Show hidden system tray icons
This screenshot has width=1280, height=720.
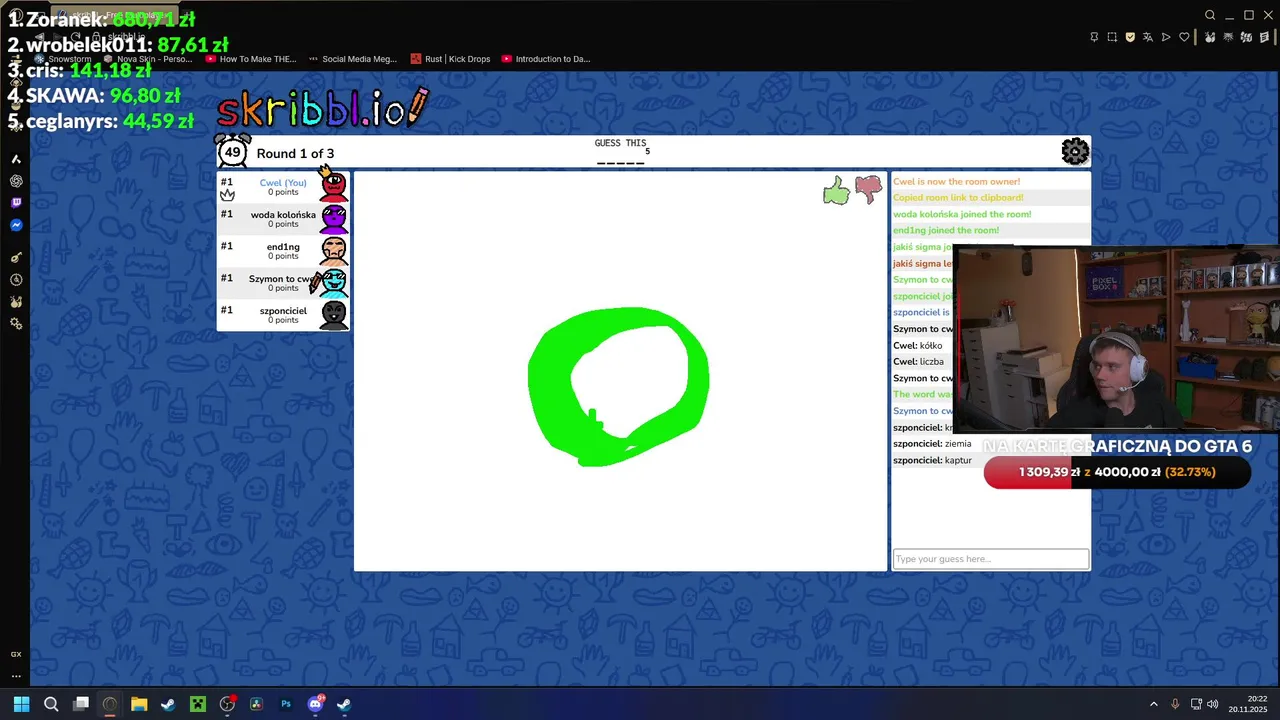click(1153, 704)
